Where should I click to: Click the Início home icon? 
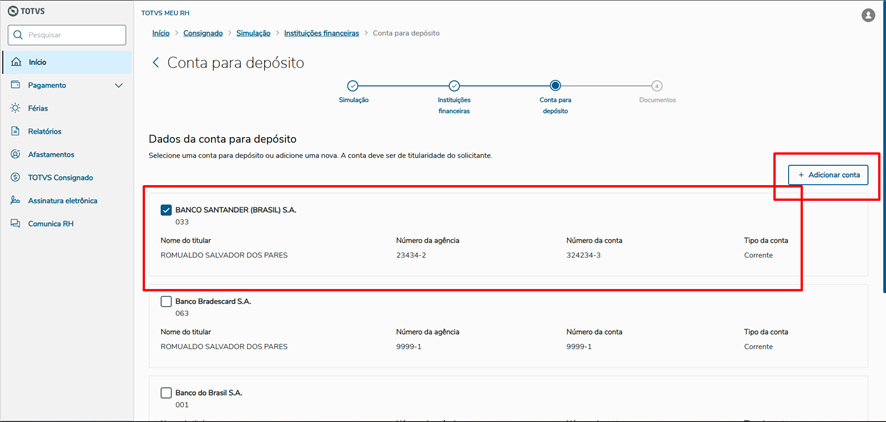click(x=16, y=62)
